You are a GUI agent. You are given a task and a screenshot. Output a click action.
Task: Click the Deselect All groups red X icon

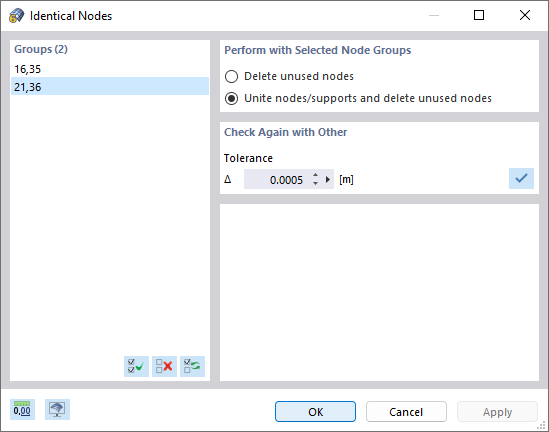(164, 367)
